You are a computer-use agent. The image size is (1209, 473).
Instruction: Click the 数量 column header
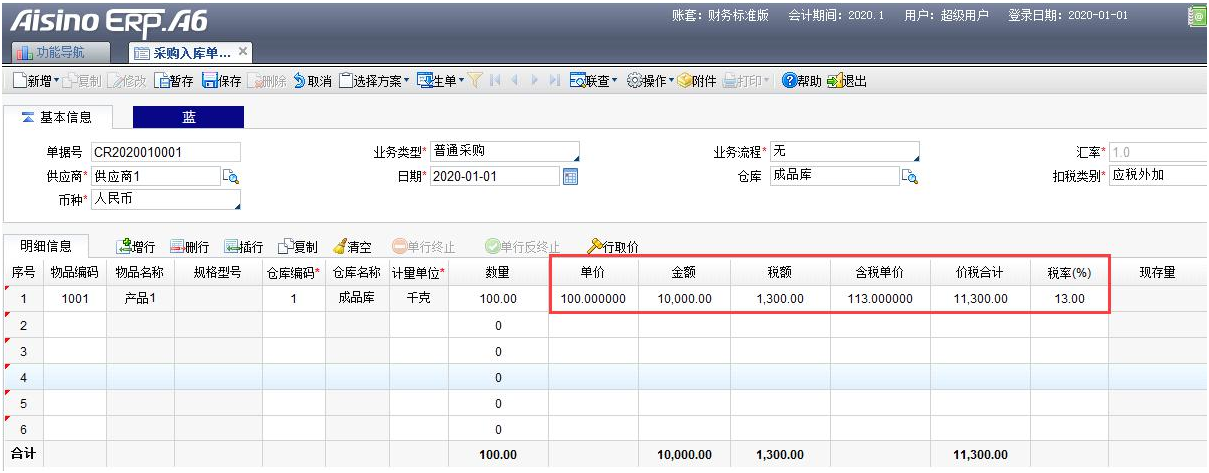pos(498,272)
